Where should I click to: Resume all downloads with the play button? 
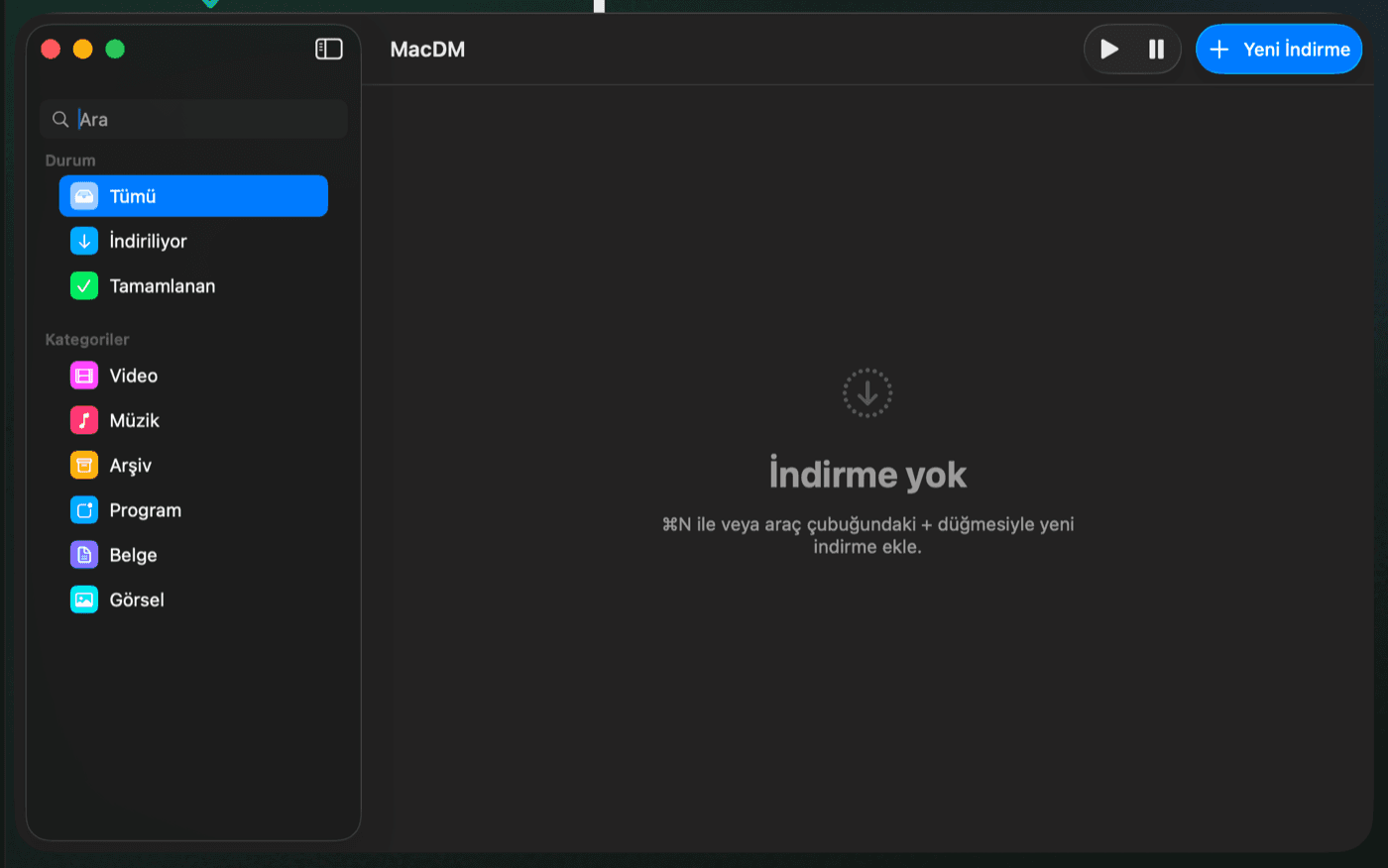point(1109,49)
